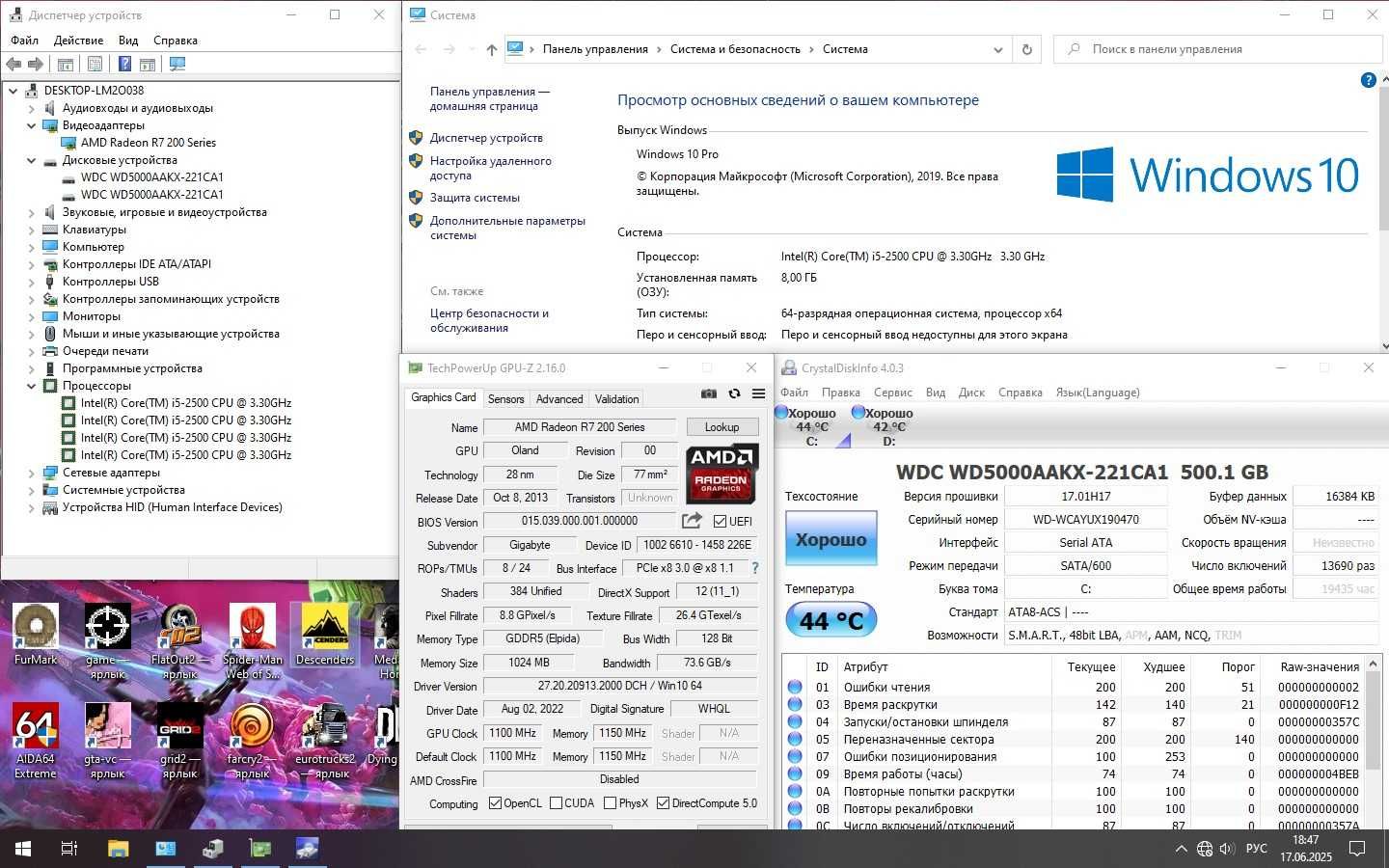This screenshot has width=1389, height=868.
Task: Open the Сервис menu in CrystalDiskInfo
Action: pyautogui.click(x=892, y=393)
